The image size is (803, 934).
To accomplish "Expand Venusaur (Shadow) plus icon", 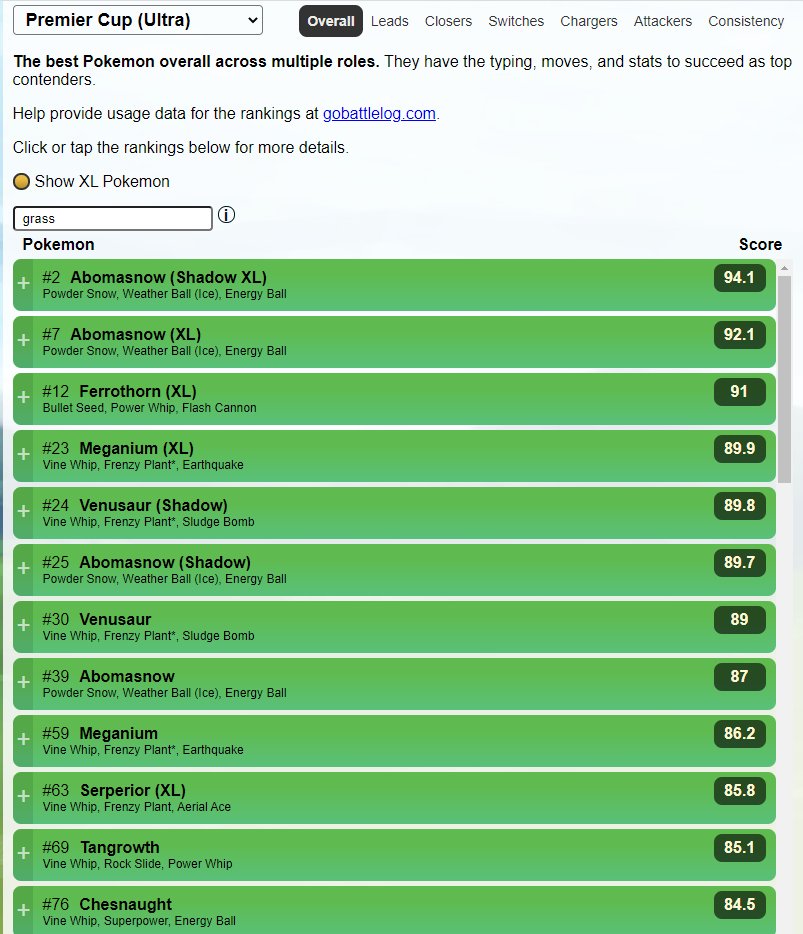I will tap(23, 511).
